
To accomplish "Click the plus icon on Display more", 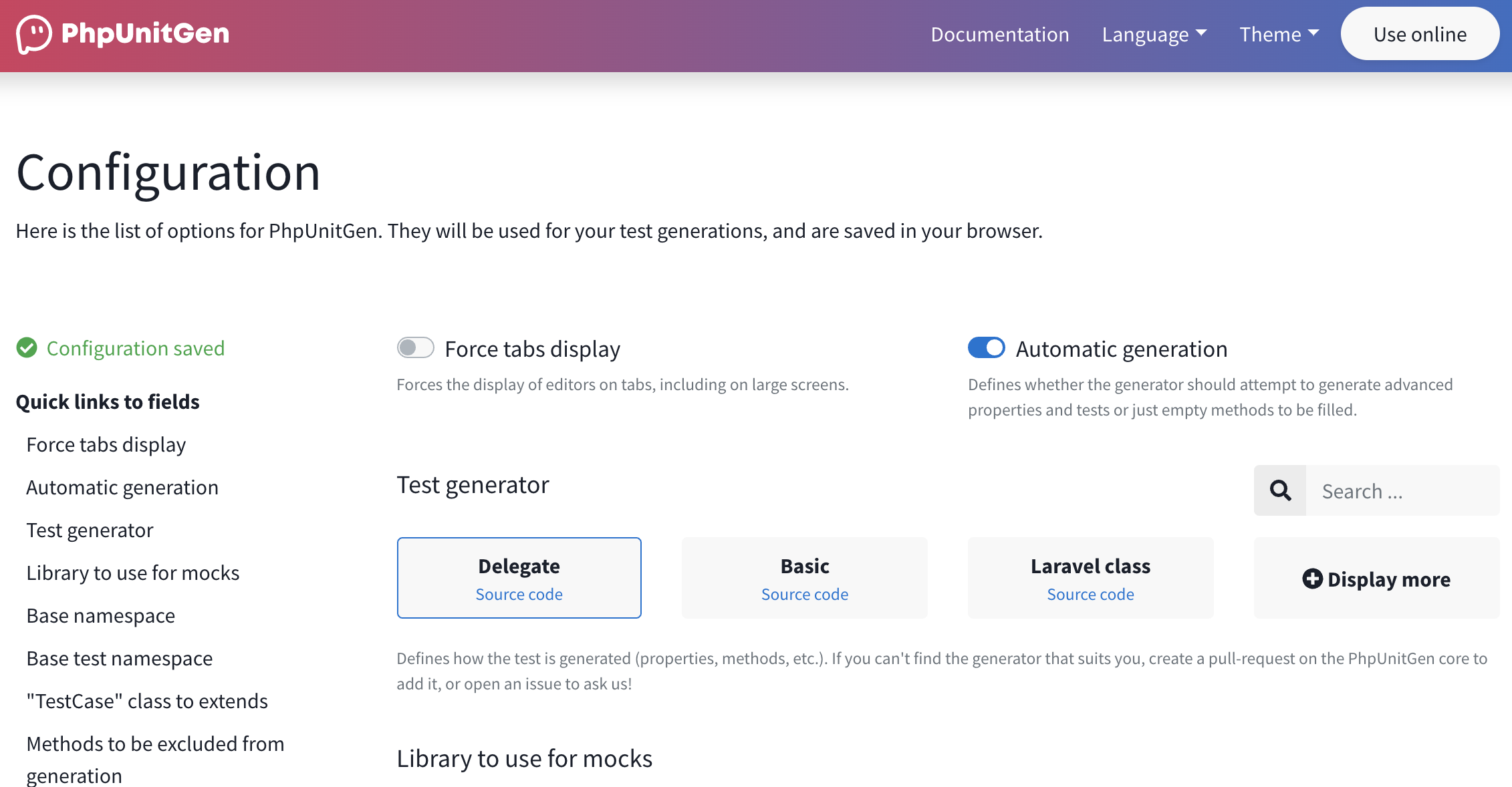I will [1312, 579].
